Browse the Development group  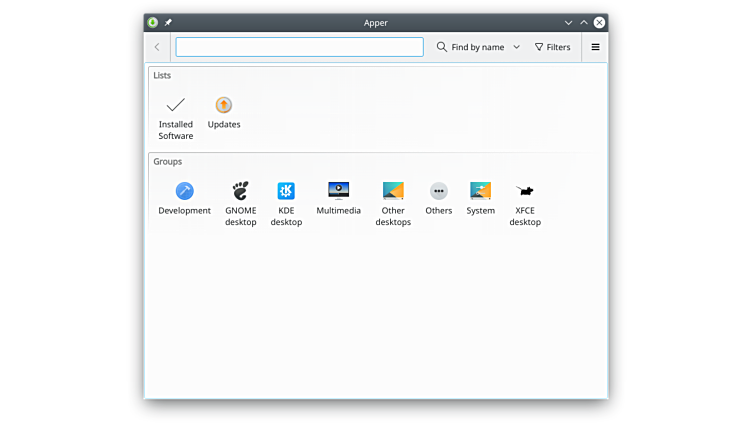185,197
